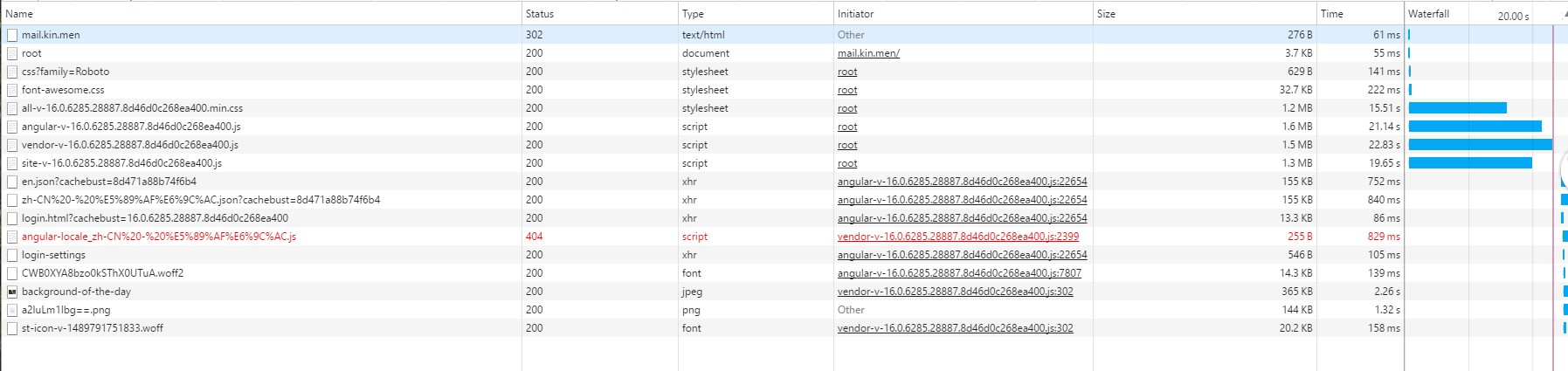Click the document icon next to login-settings
The width and height of the screenshot is (1568, 371).
point(12,255)
